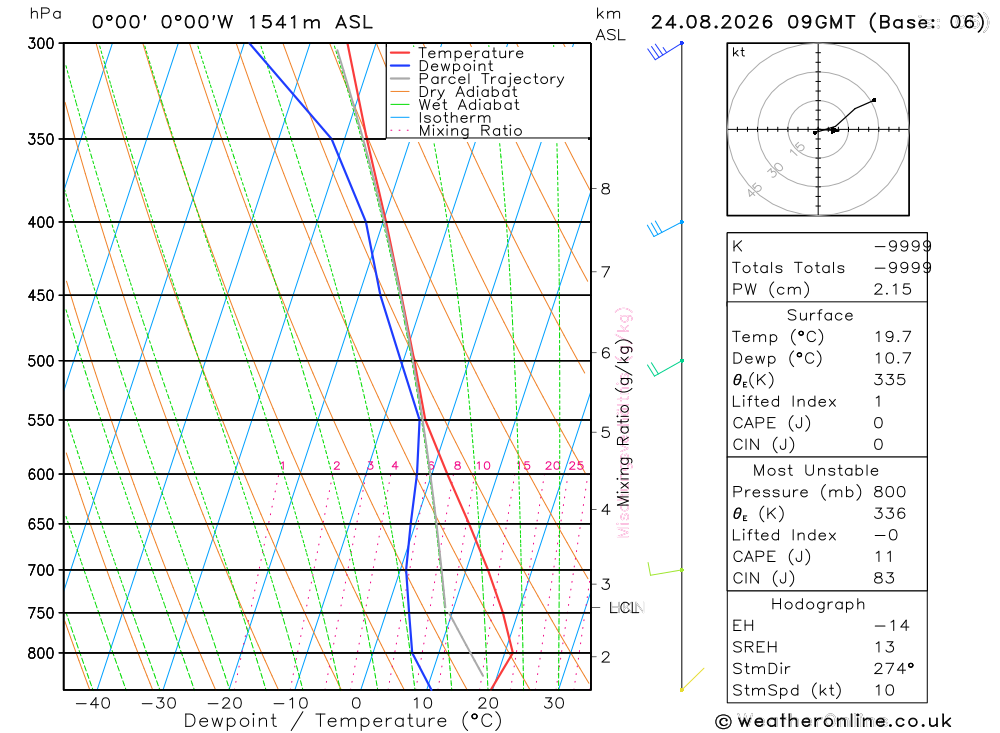1000x733 pixels.
Task: Click the 700 pressure level label
Action: pyautogui.click(x=41, y=570)
